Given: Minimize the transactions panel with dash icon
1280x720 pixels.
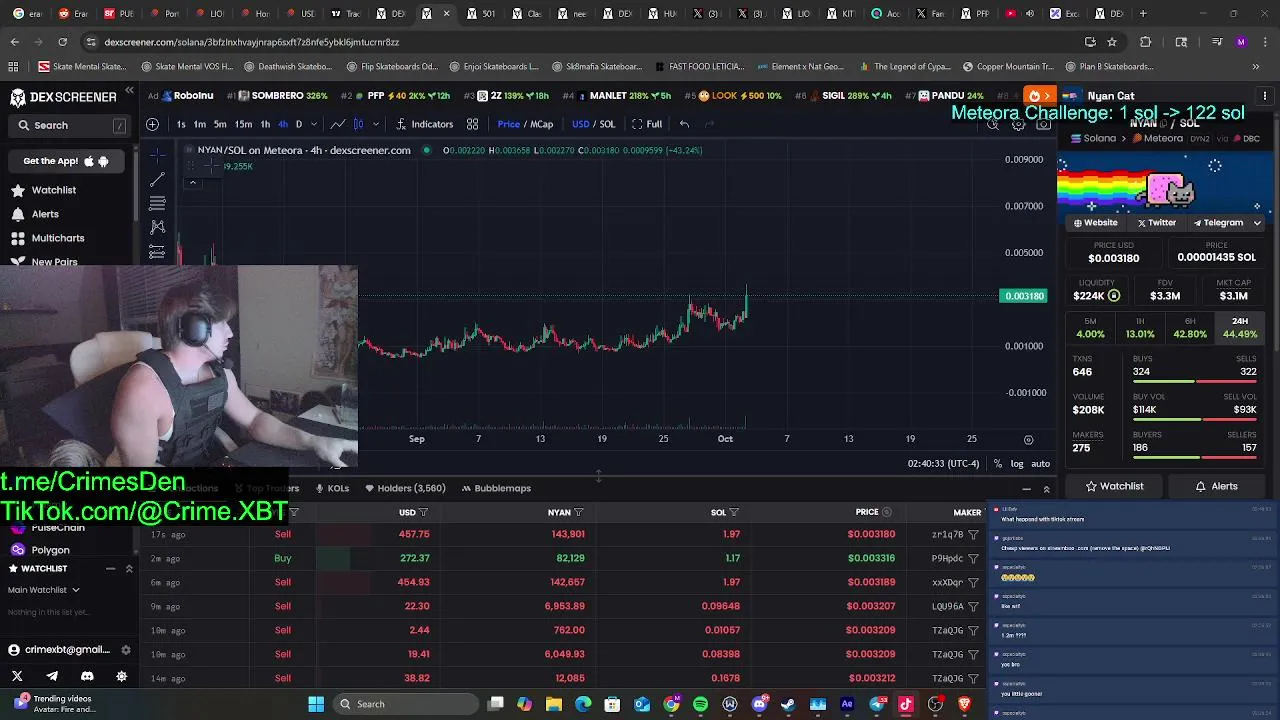Looking at the screenshot, I should pos(1026,489).
